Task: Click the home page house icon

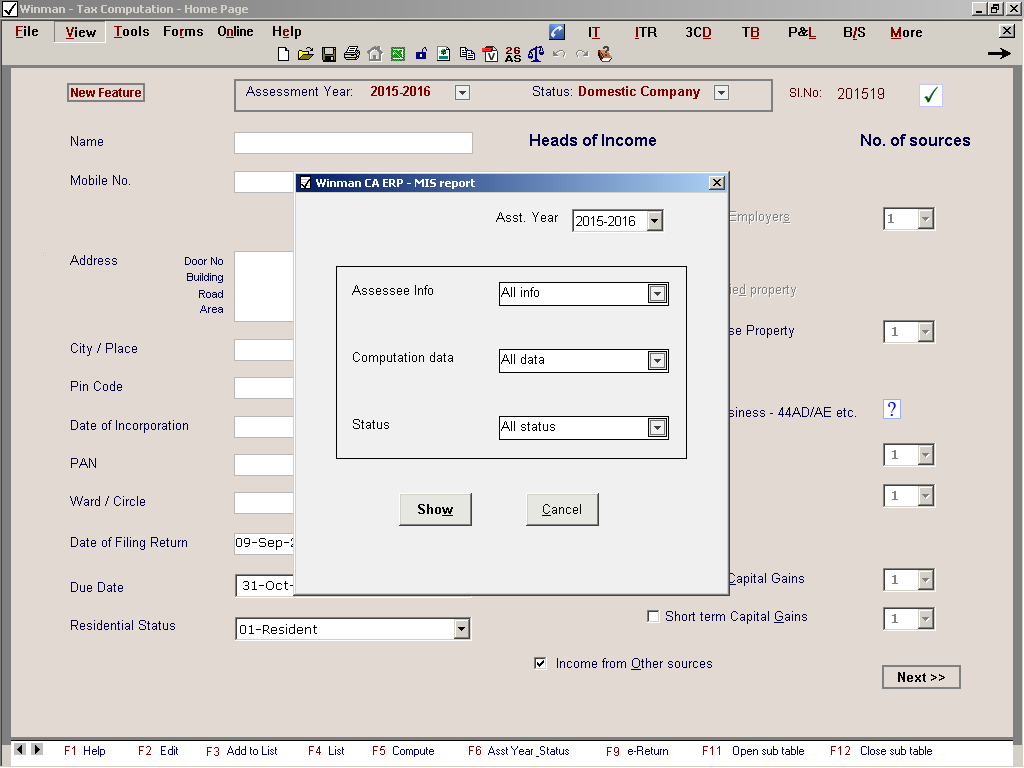Action: tap(375, 54)
